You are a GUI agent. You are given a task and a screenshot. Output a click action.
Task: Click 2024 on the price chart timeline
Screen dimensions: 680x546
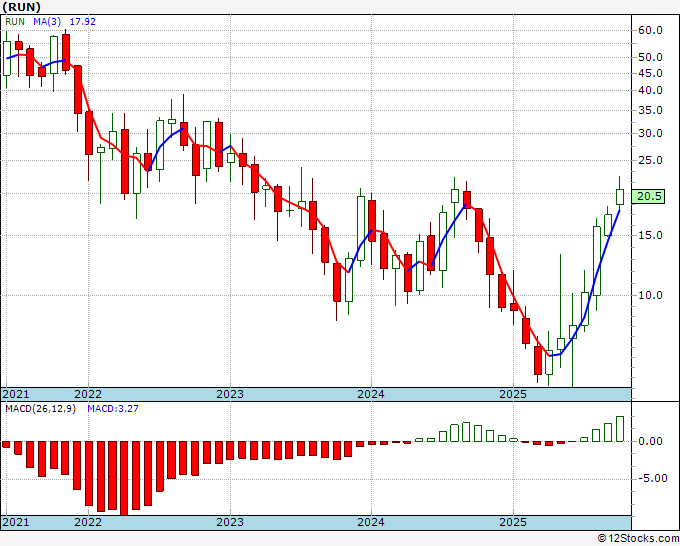click(x=371, y=394)
